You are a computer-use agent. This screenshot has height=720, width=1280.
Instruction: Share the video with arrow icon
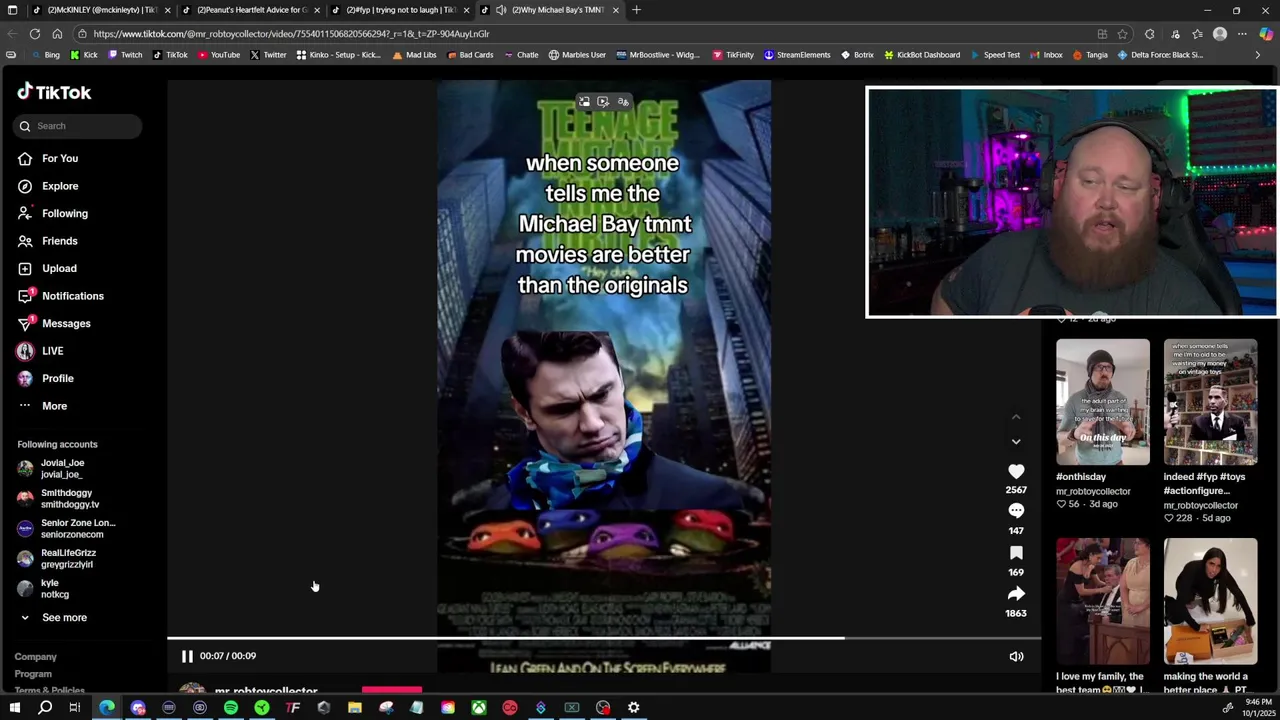(1016, 594)
